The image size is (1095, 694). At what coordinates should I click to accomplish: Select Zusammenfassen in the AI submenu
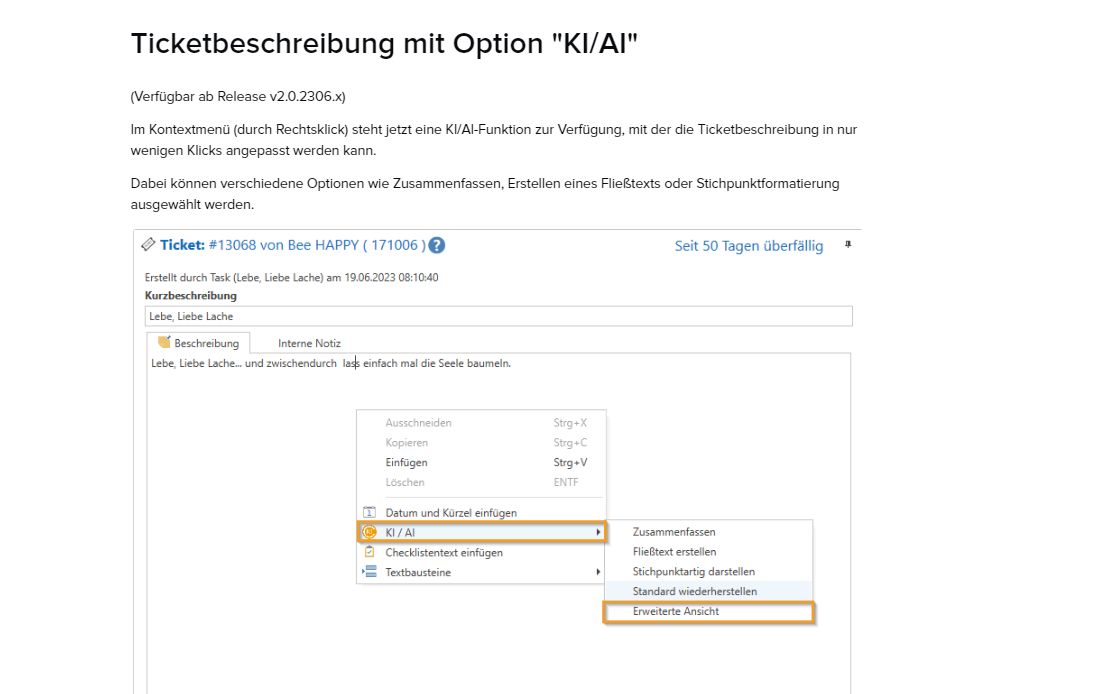coord(674,532)
